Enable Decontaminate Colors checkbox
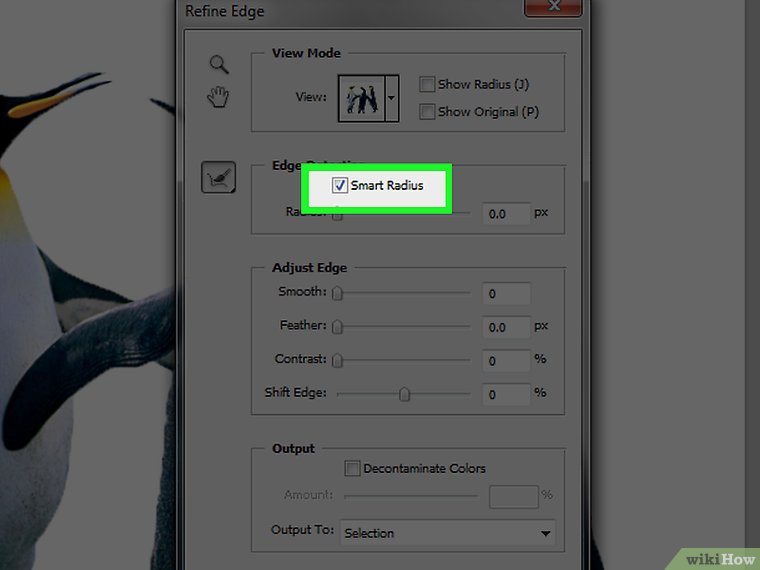 click(352, 468)
